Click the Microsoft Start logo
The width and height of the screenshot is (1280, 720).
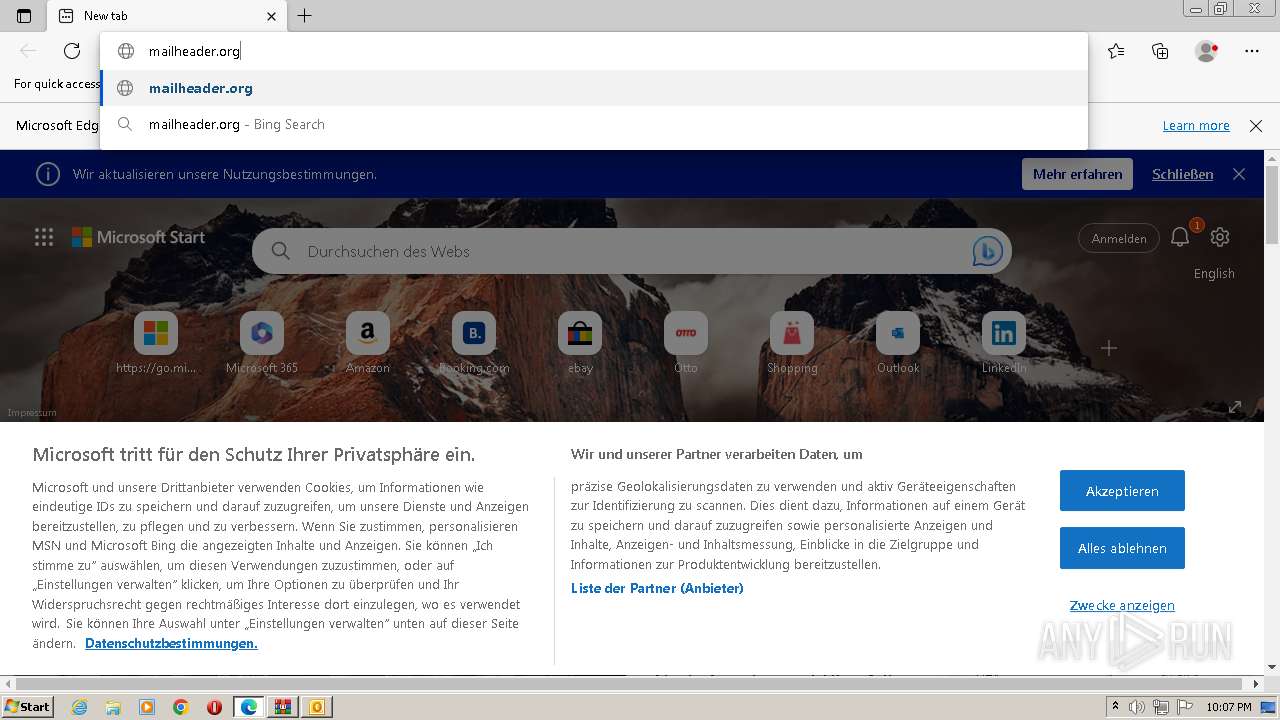point(138,237)
